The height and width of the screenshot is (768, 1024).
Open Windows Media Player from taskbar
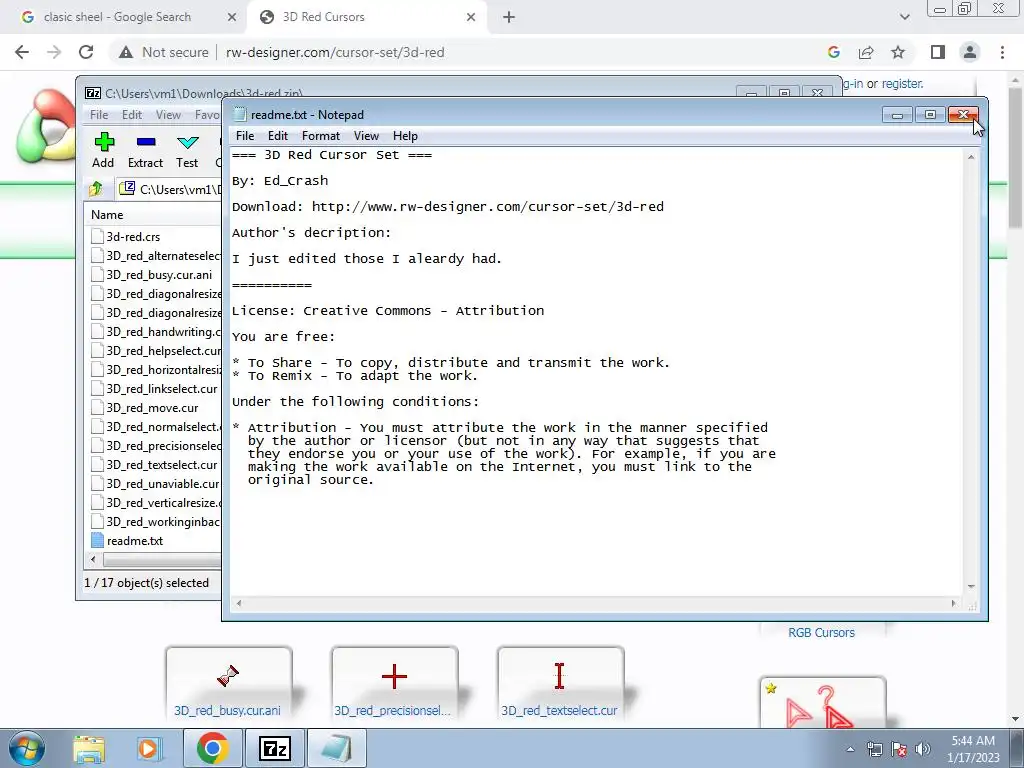tap(148, 749)
